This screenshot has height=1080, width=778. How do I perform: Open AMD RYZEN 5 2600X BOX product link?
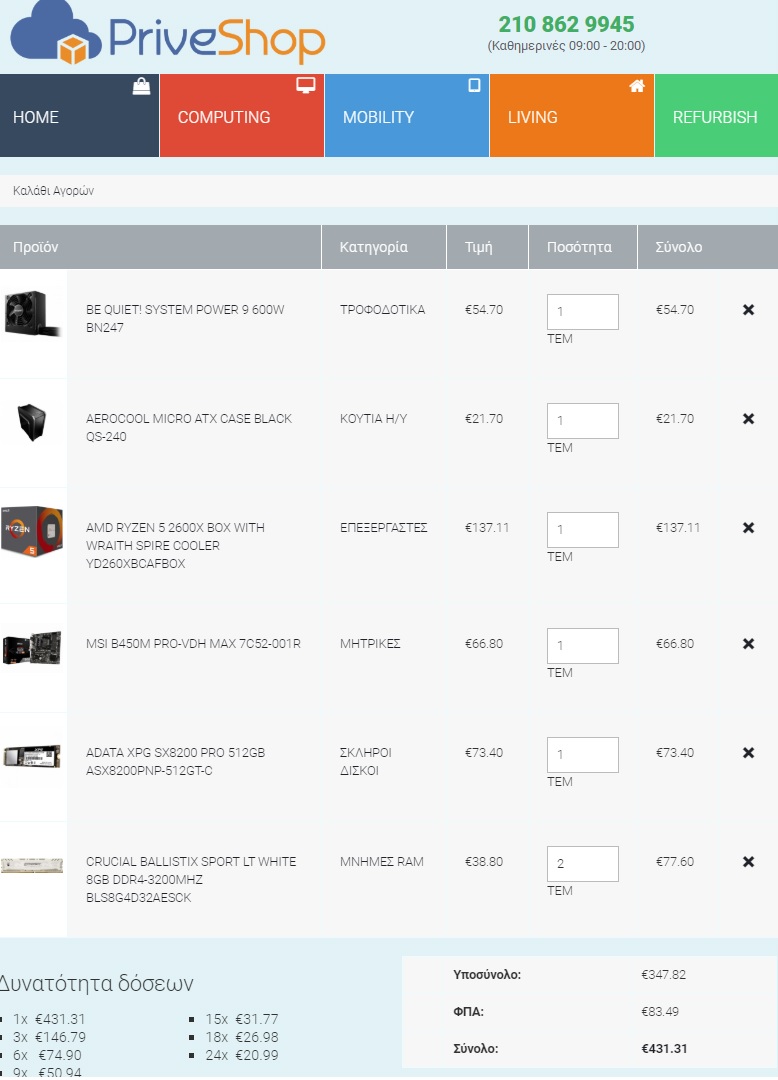(x=175, y=546)
